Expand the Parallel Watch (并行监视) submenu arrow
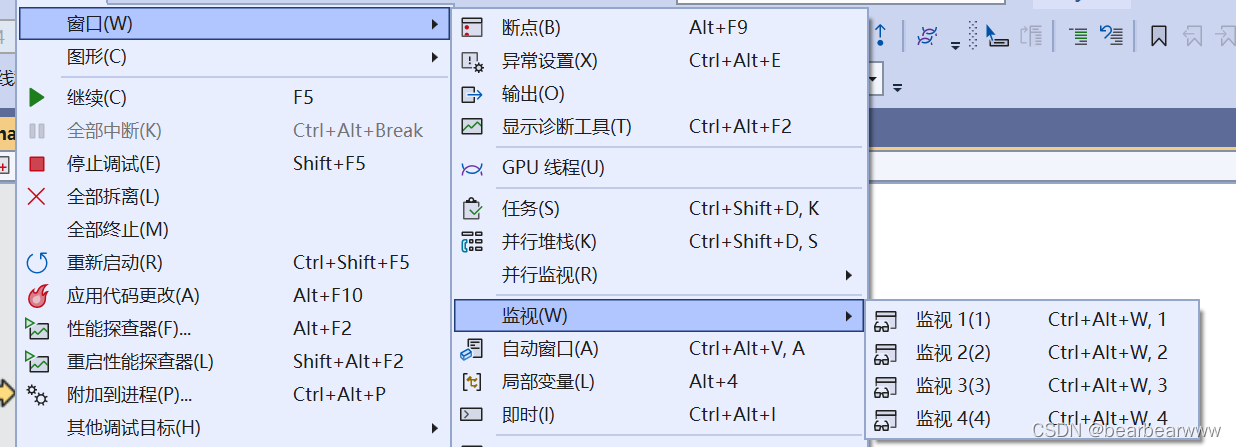 click(849, 275)
